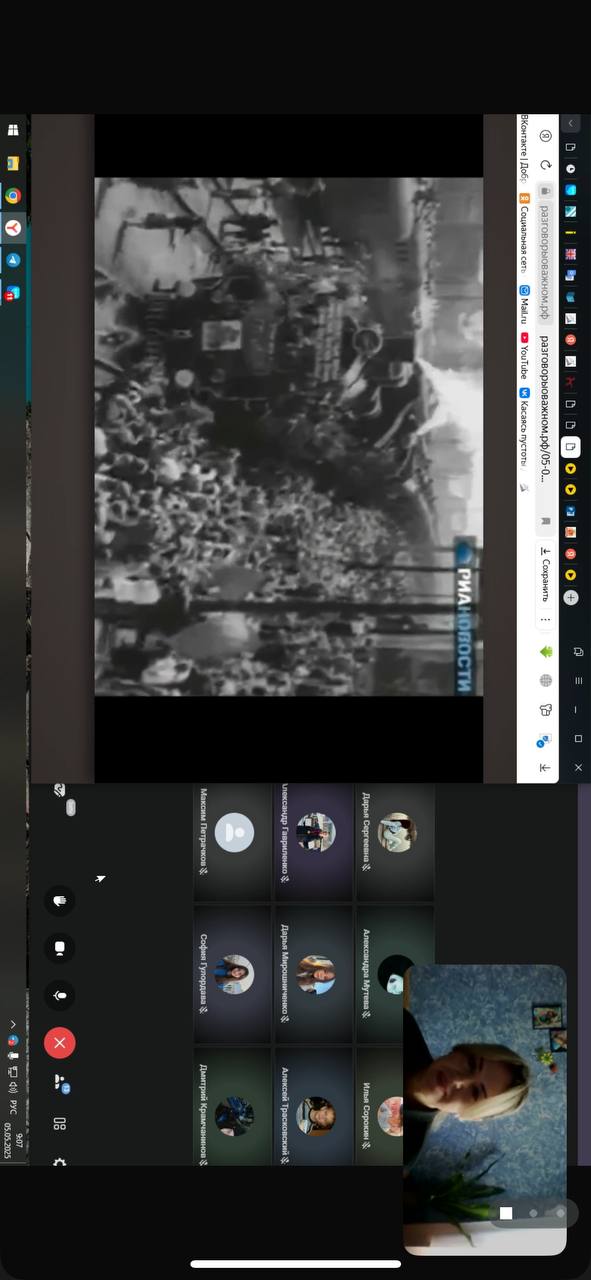Add a new browser tab with plus button
591x1280 pixels.
(571, 597)
